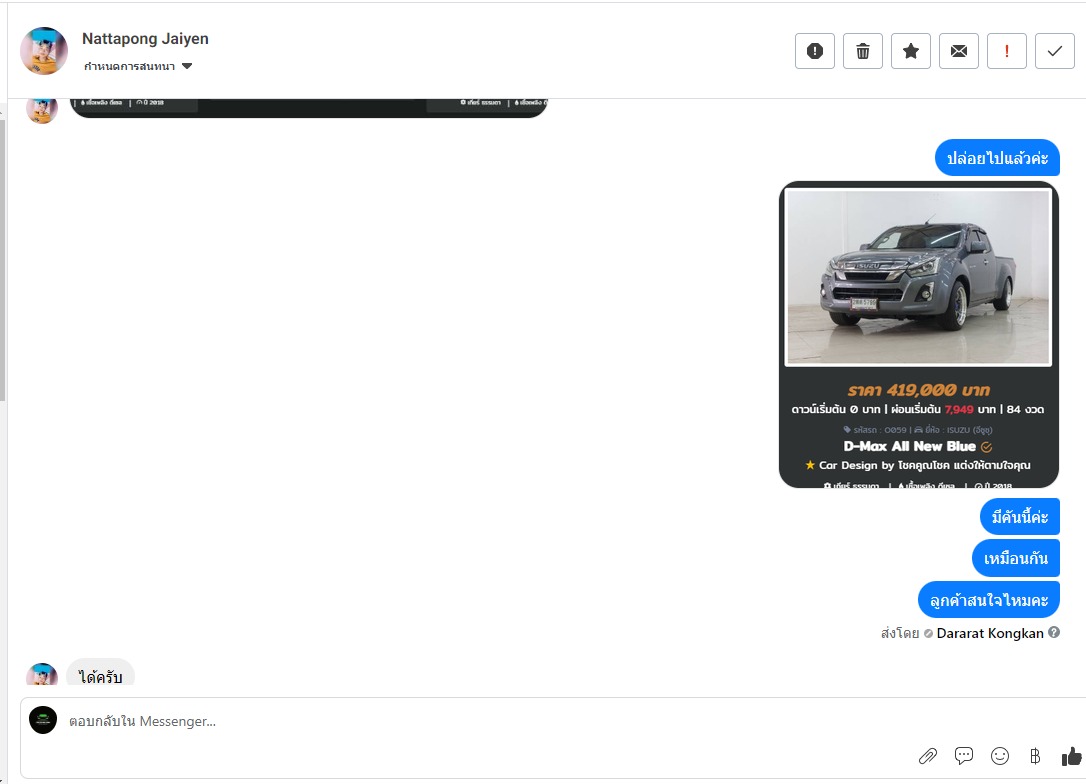1086x784 pixels.
Task: Click the partial dark car card at top
Action: point(309,107)
